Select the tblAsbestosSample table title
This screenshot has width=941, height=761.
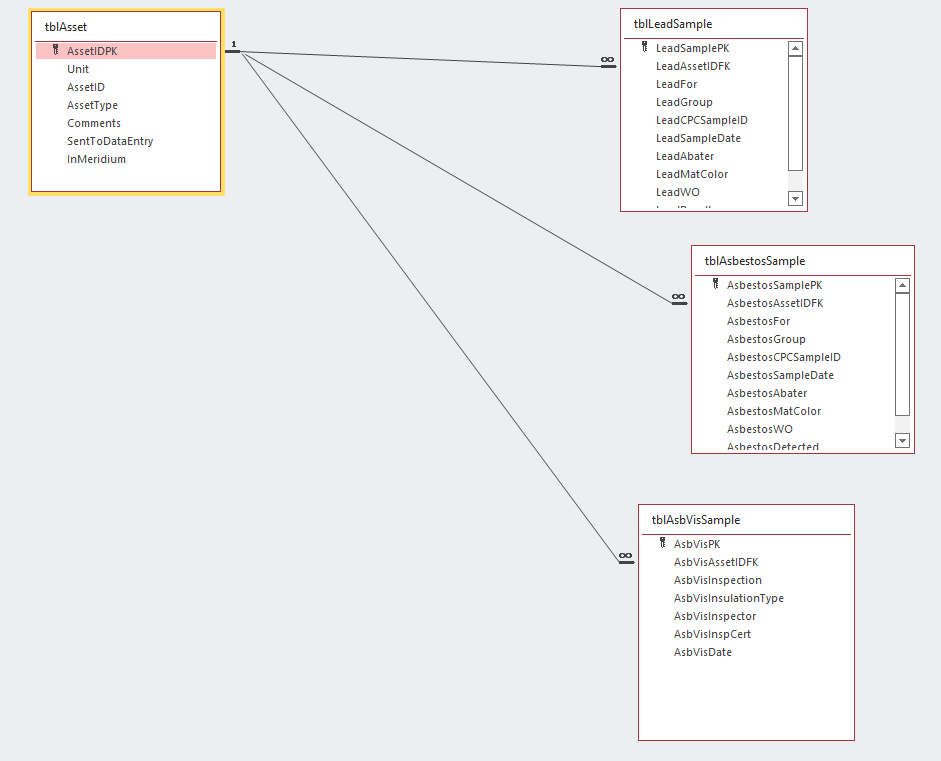(755, 261)
